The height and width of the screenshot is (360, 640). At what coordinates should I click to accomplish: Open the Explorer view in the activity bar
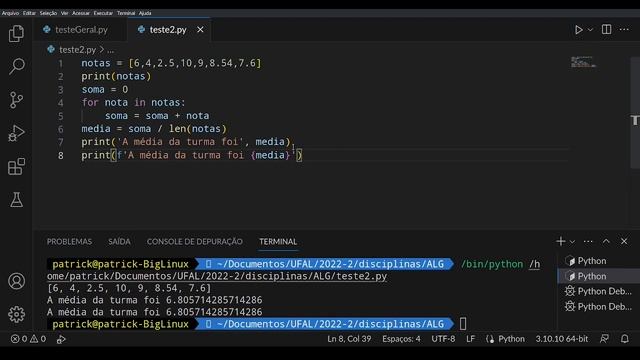click(x=16, y=33)
